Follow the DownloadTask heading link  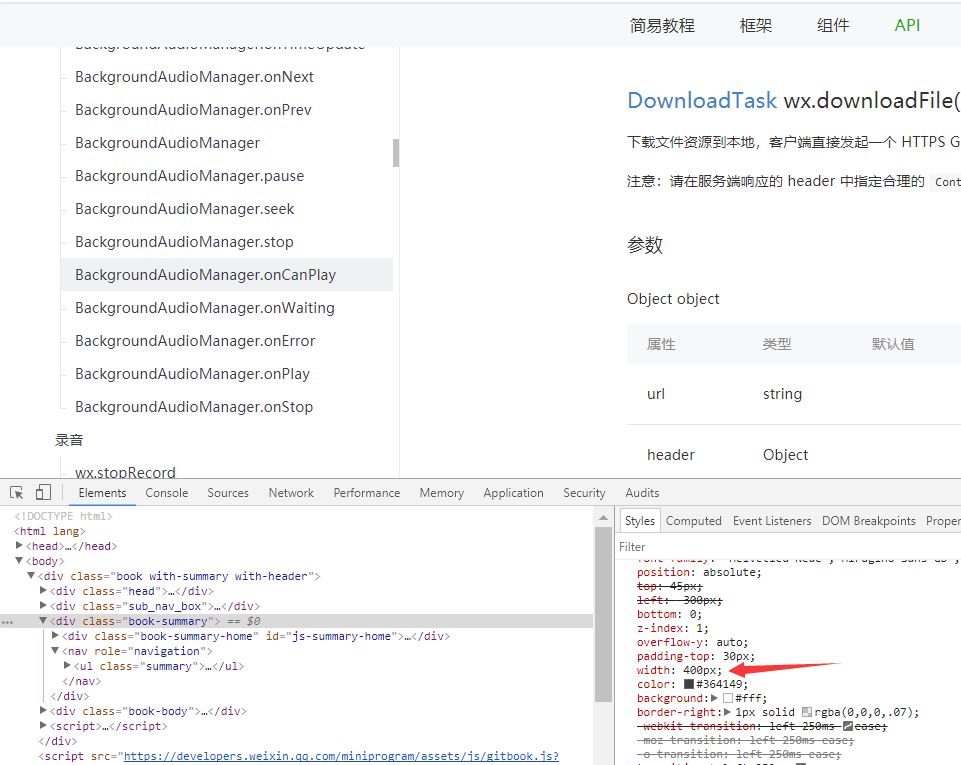(702, 100)
